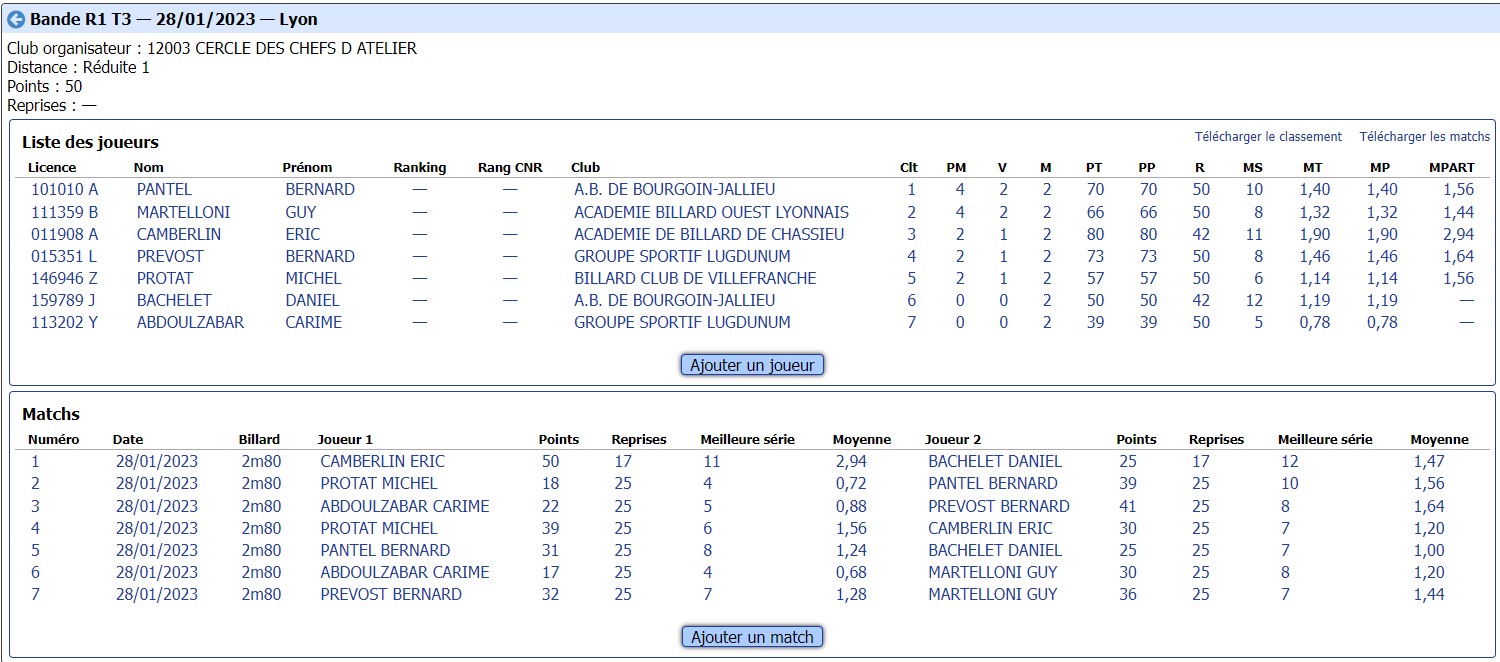Viewport: 1500px width, 662px height.
Task: Click the Ajouter un joueur button
Action: click(x=752, y=365)
